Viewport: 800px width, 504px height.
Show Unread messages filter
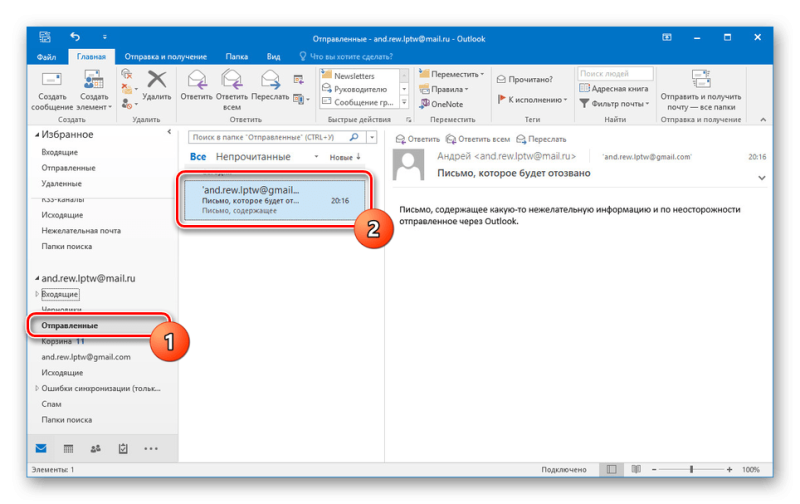(x=253, y=157)
